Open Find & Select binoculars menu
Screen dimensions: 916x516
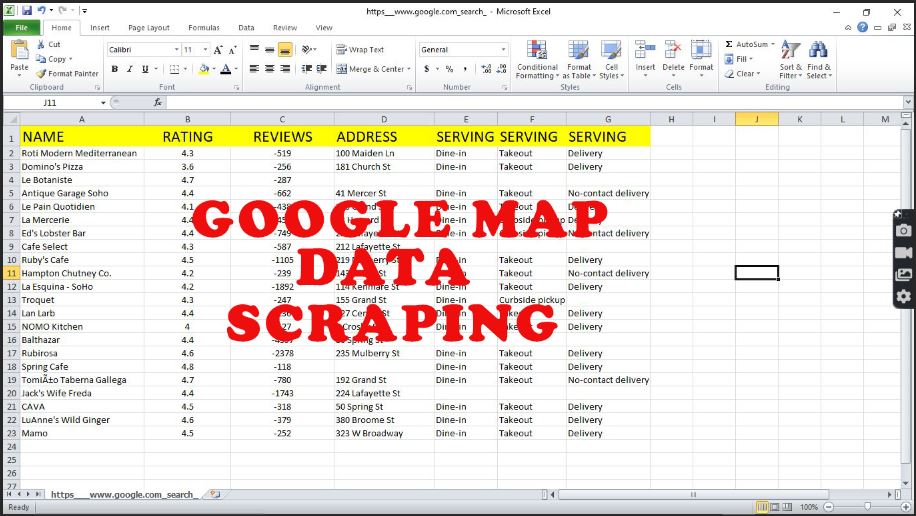point(818,60)
